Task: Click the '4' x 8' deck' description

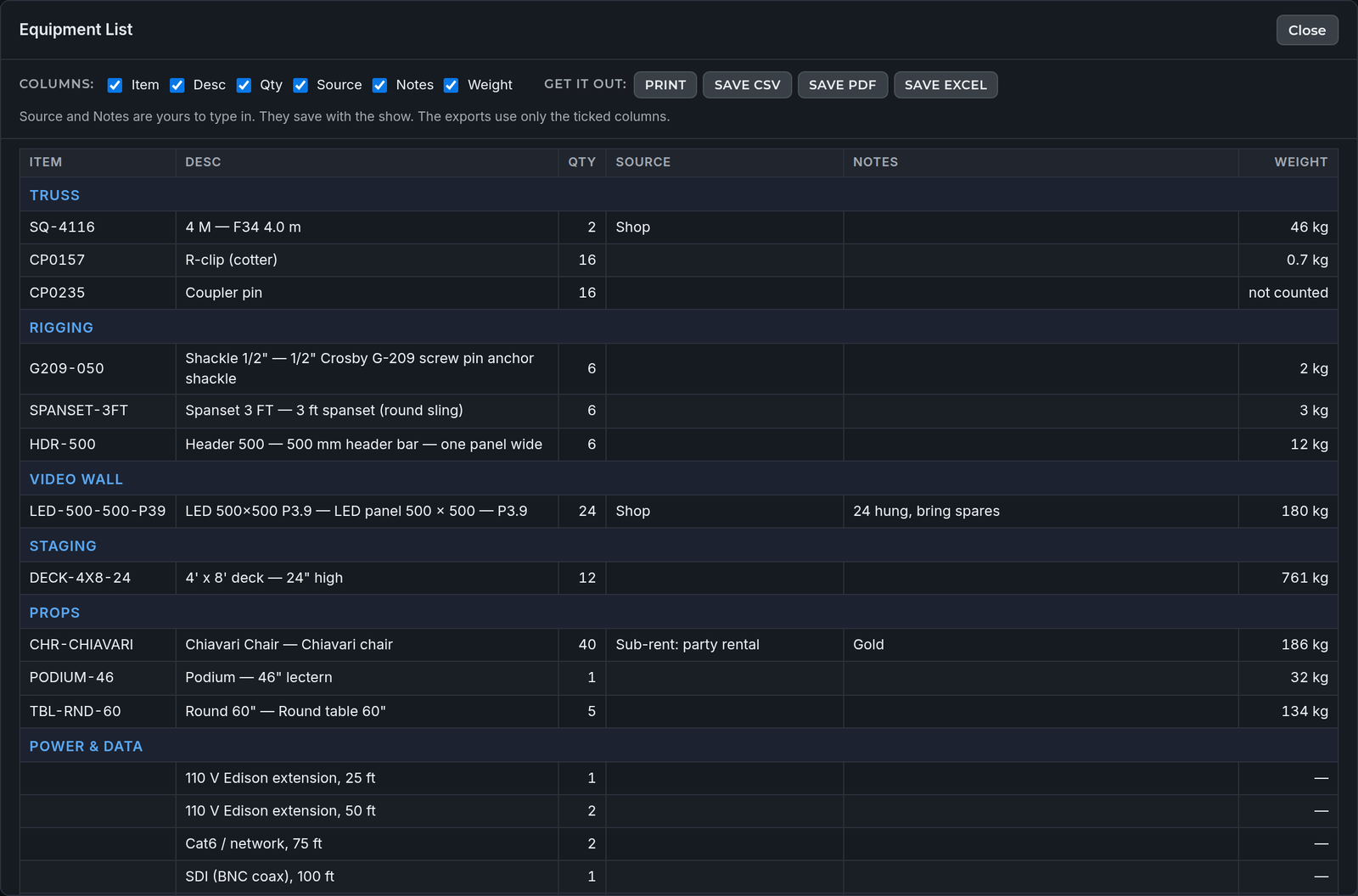Action: click(264, 578)
